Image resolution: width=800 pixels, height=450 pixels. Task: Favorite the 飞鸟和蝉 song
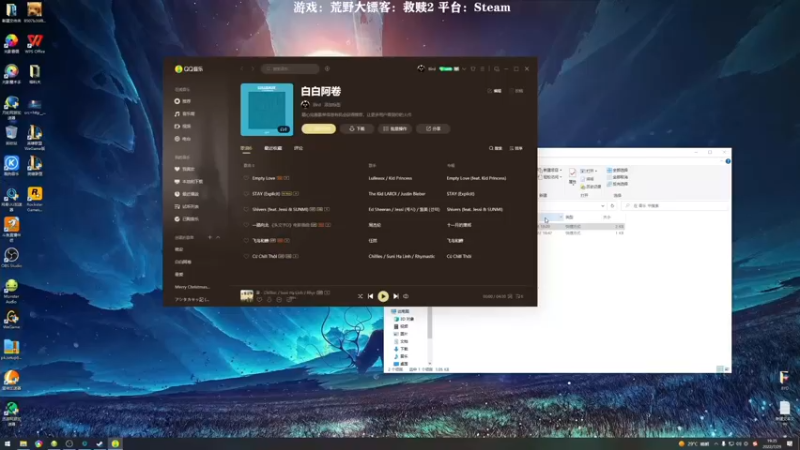[246, 240]
